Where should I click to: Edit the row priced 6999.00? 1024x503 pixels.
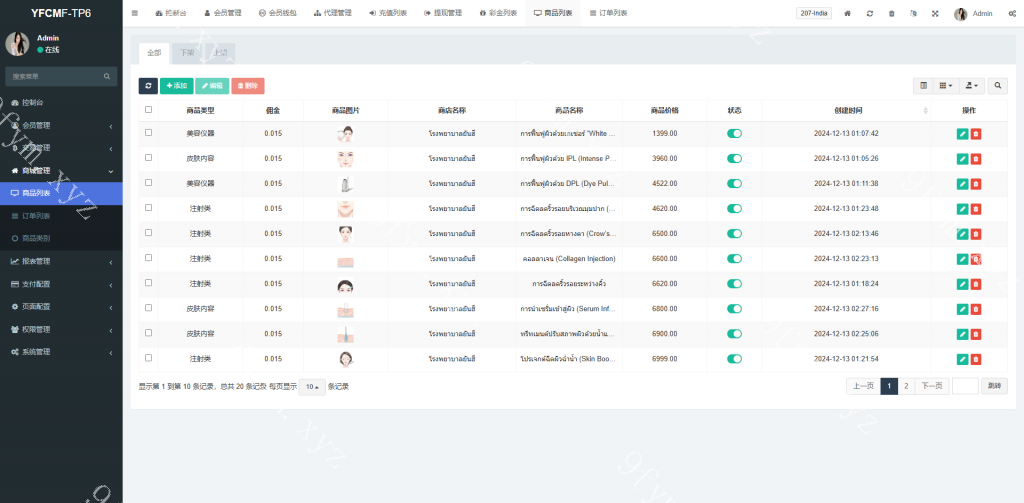click(962, 359)
